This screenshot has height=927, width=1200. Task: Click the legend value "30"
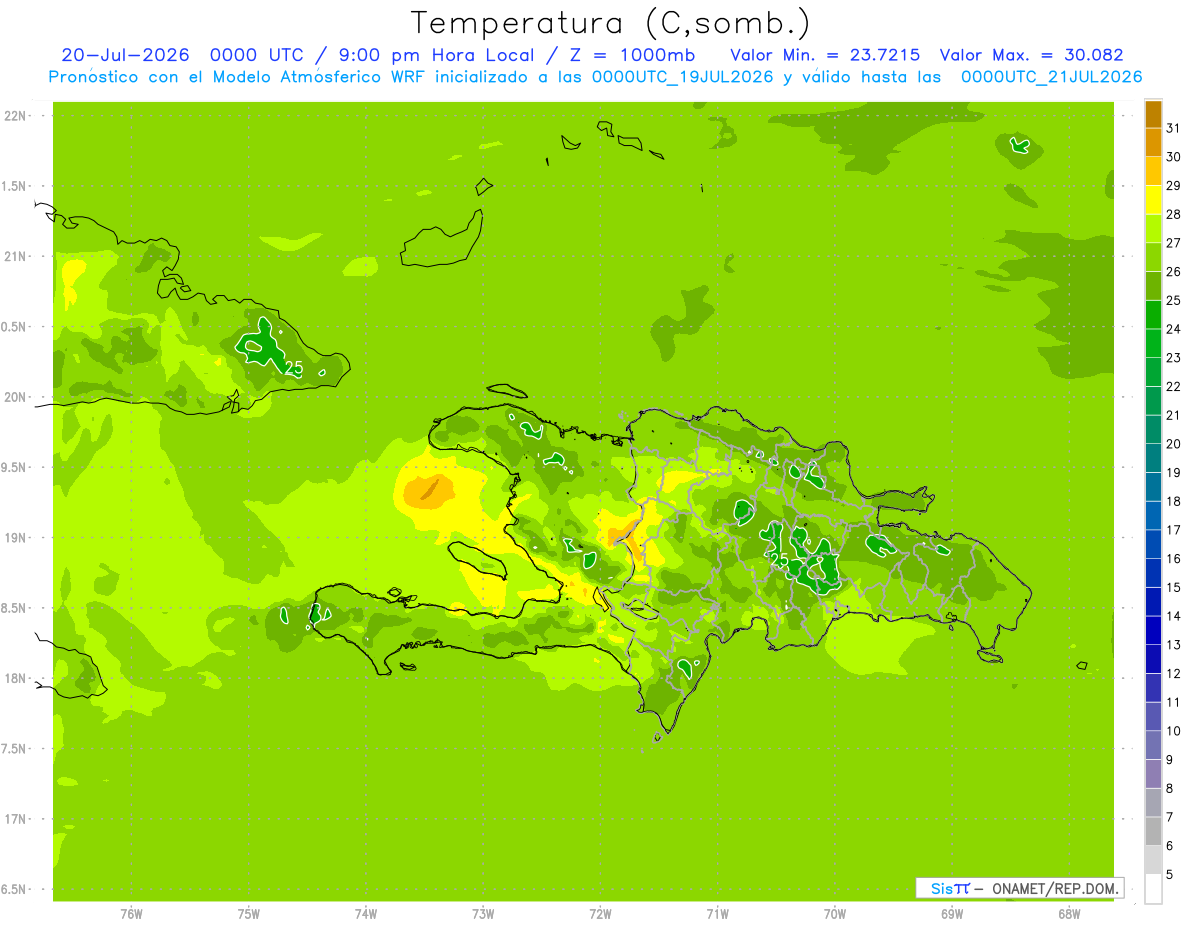tap(1174, 157)
